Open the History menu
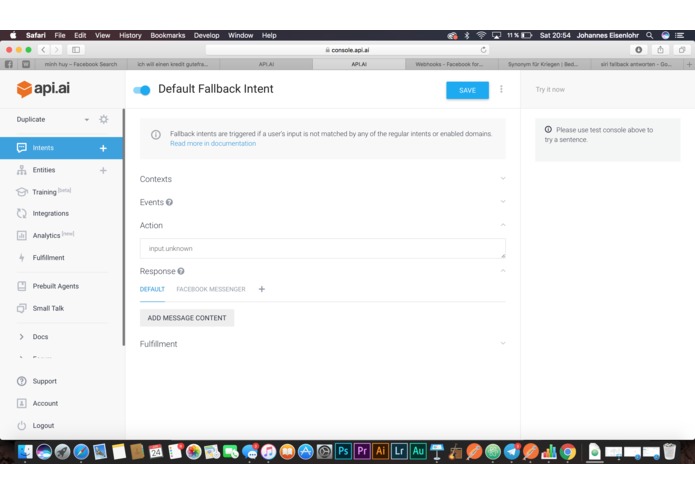Viewport: 695px width, 494px height. click(x=130, y=35)
